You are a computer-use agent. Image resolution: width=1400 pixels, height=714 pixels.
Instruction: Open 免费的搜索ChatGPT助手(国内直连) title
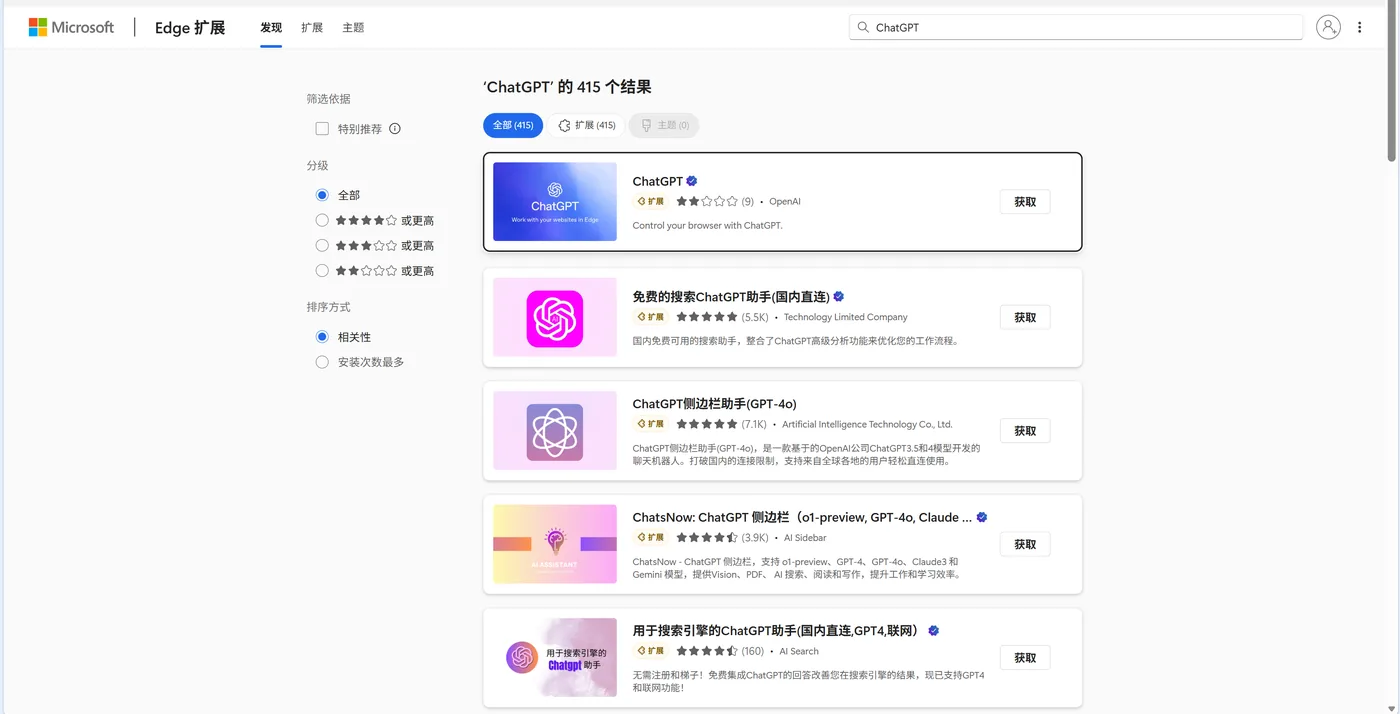pos(731,296)
